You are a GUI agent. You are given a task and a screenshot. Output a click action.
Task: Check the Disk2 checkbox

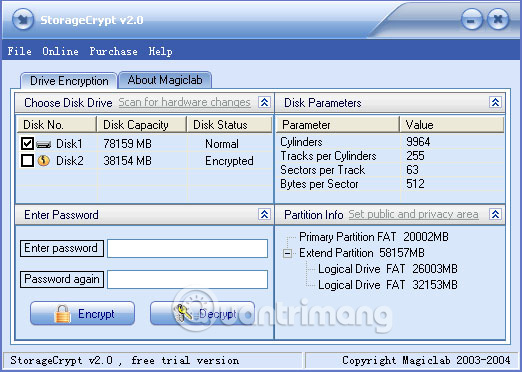coord(27,161)
